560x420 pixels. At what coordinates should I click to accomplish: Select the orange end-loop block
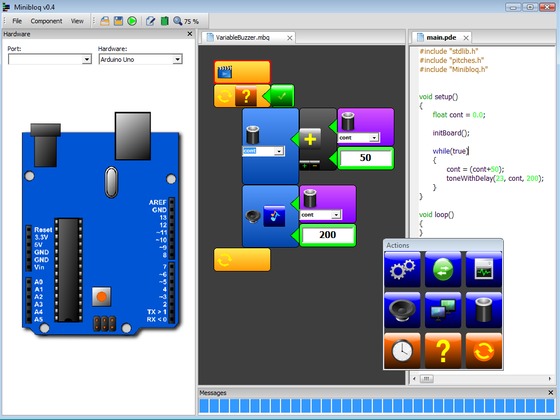click(x=242, y=260)
